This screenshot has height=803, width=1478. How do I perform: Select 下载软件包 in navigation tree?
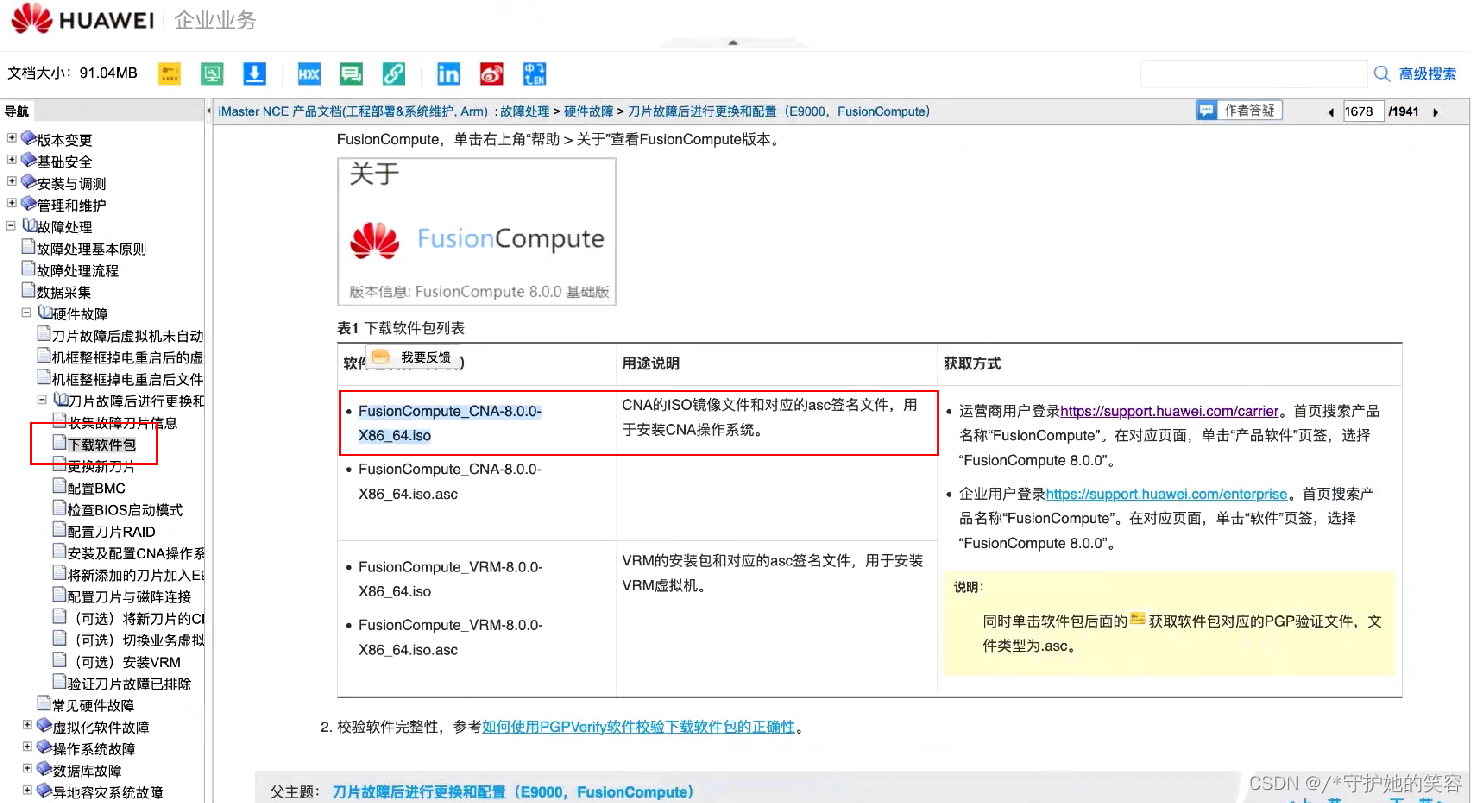click(101, 444)
